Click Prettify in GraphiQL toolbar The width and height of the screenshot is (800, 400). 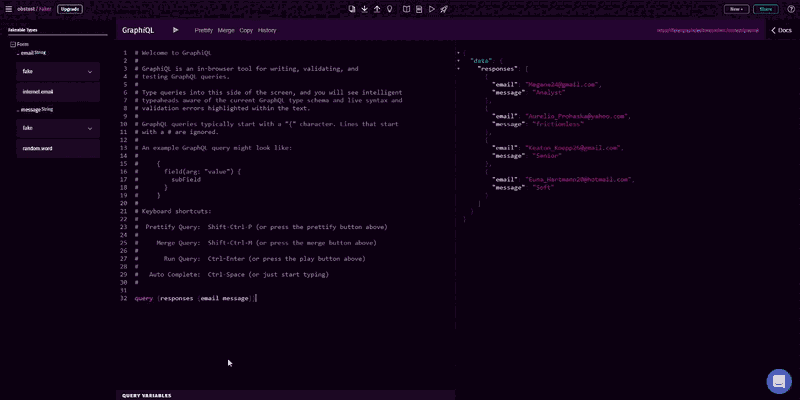click(x=204, y=30)
